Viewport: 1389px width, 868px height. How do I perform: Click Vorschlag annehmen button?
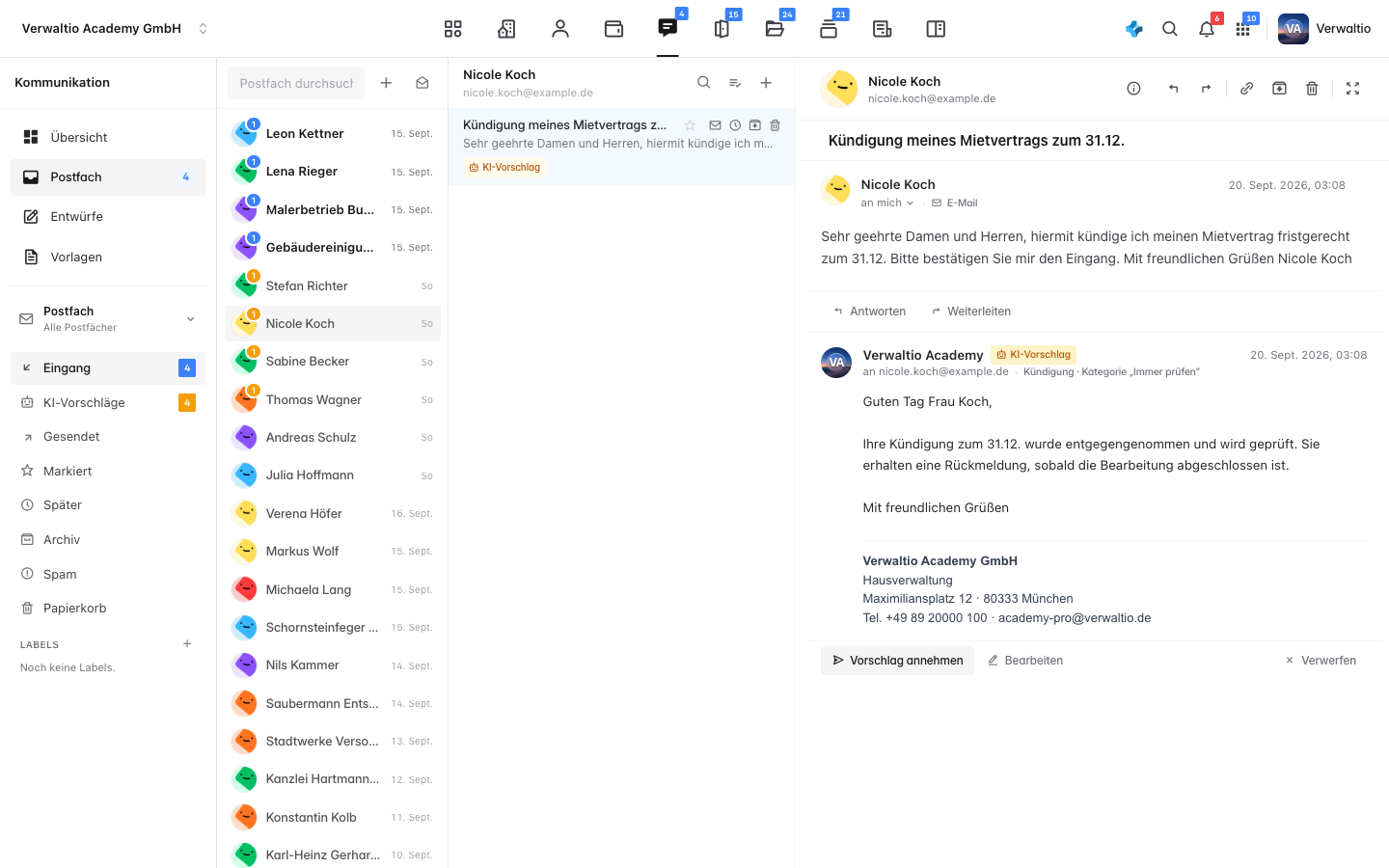[897, 661]
